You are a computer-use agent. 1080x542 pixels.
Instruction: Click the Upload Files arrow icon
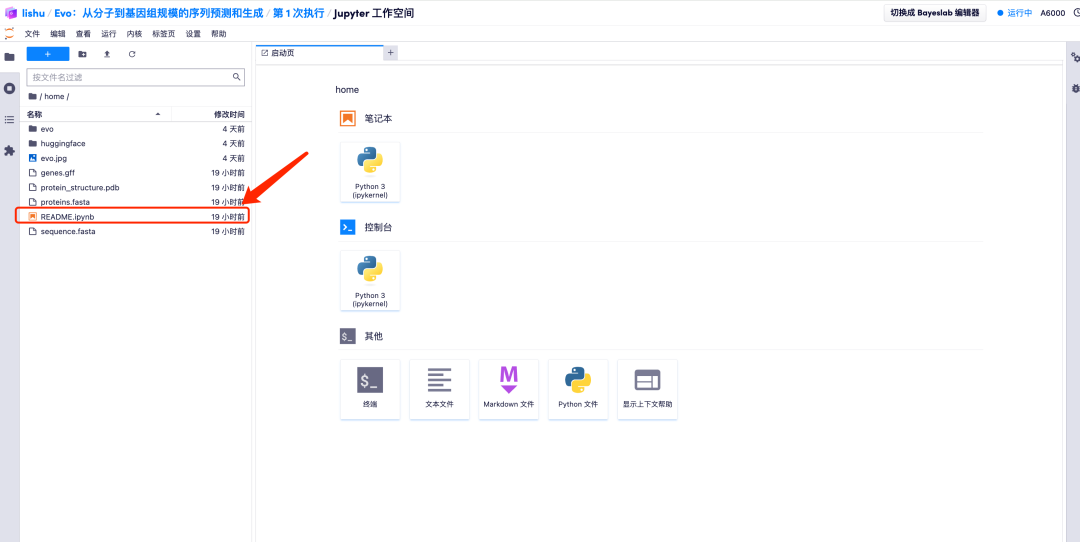tap(107, 54)
